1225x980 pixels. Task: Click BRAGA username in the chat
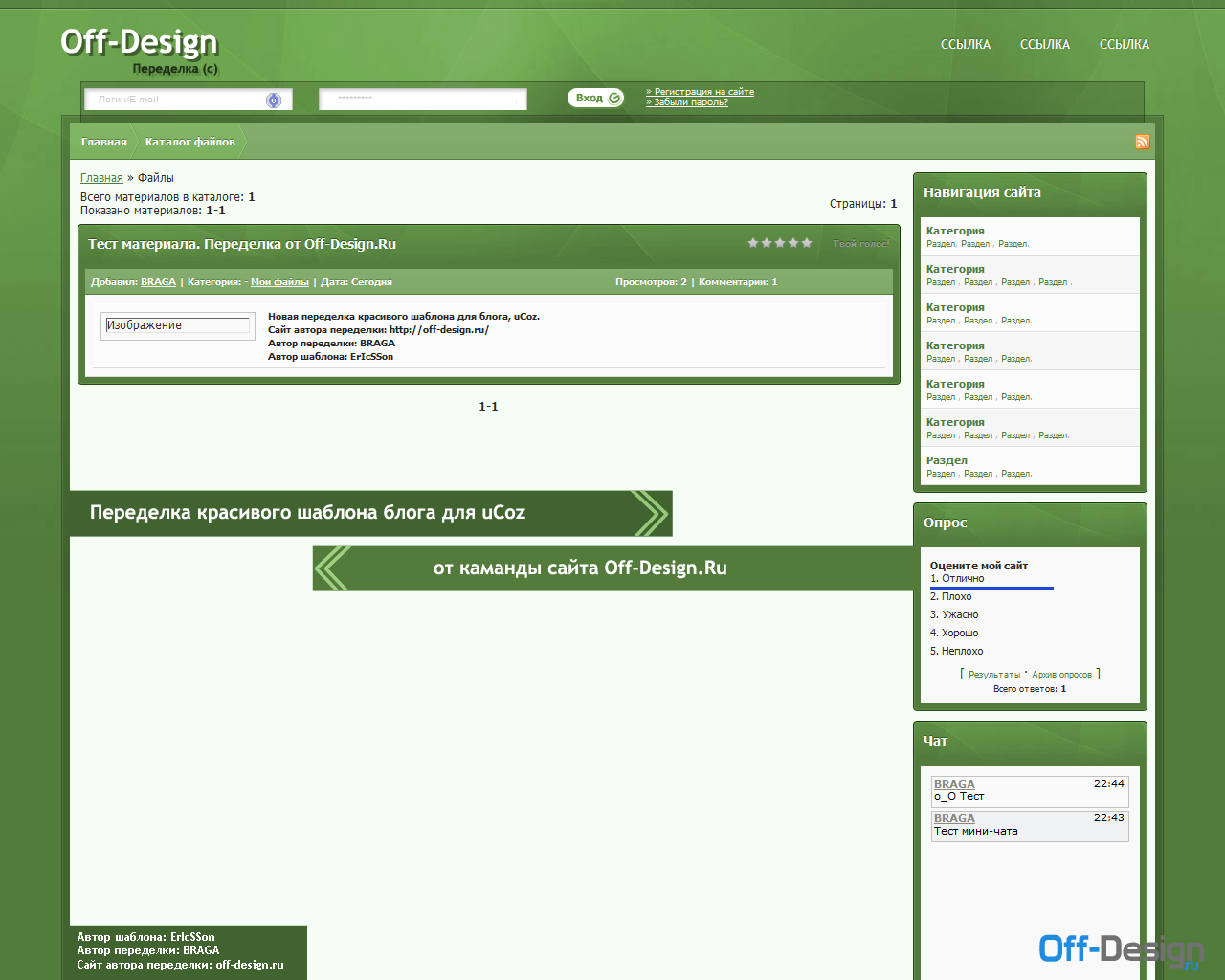click(x=954, y=783)
